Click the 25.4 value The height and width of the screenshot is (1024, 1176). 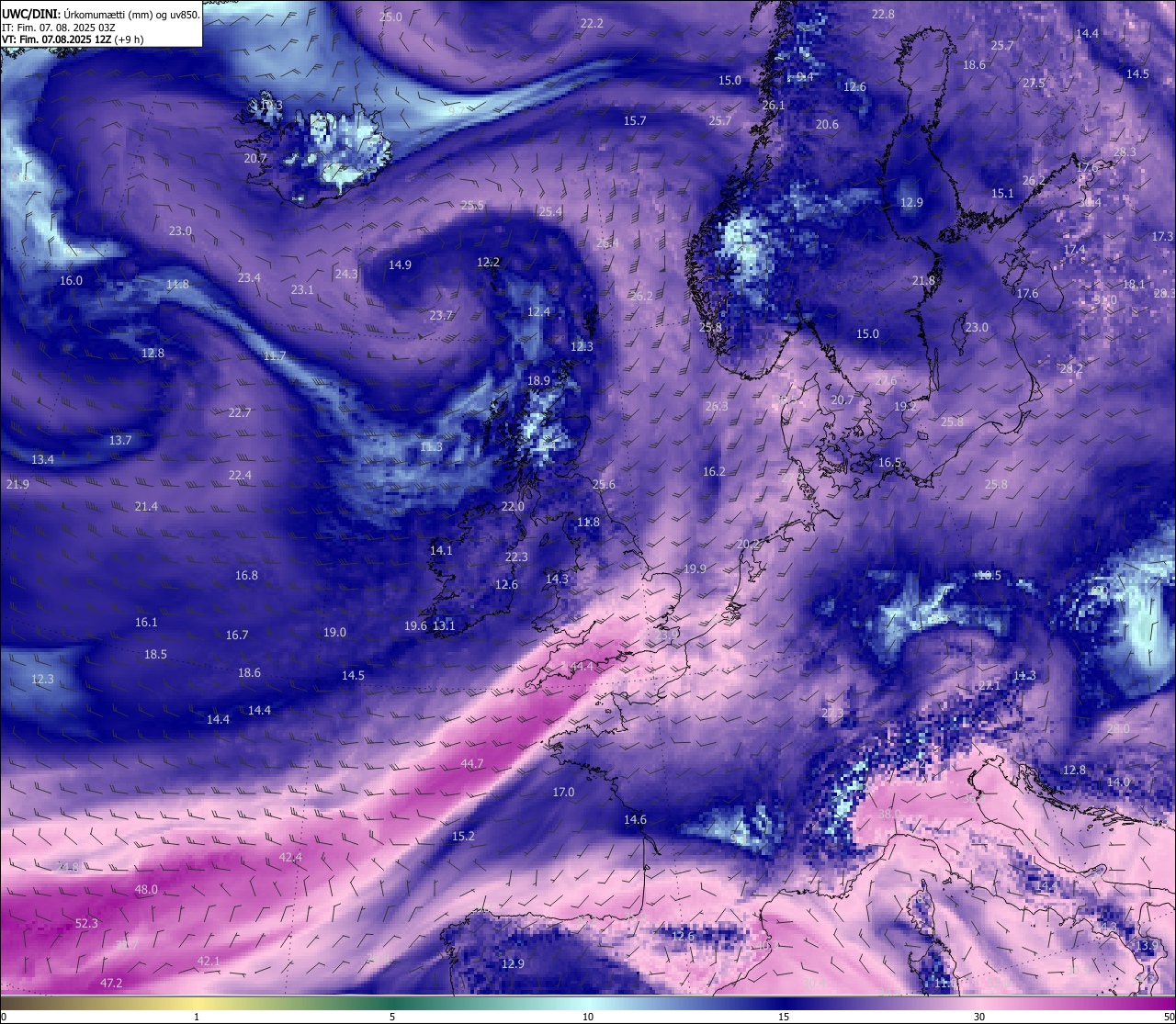click(x=550, y=212)
